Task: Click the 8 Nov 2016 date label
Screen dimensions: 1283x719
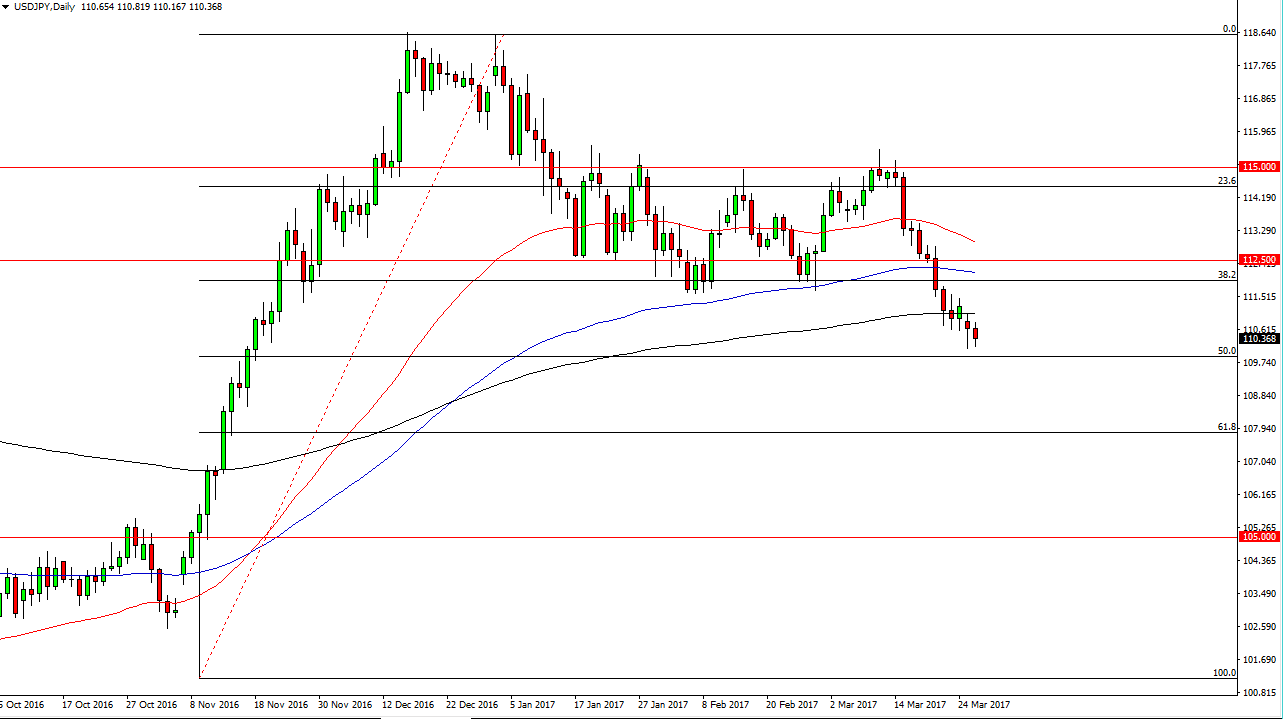Action: click(x=215, y=705)
